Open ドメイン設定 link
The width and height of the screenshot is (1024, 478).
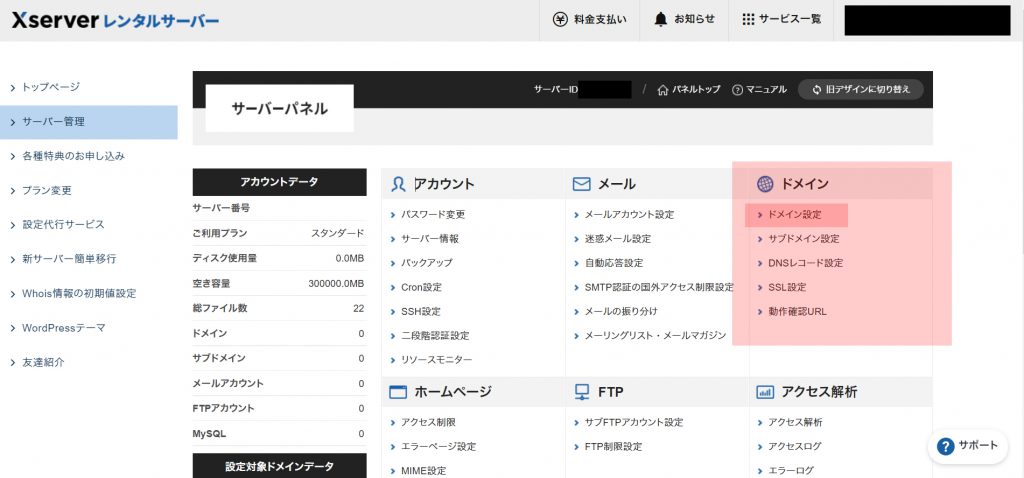[x=794, y=215]
